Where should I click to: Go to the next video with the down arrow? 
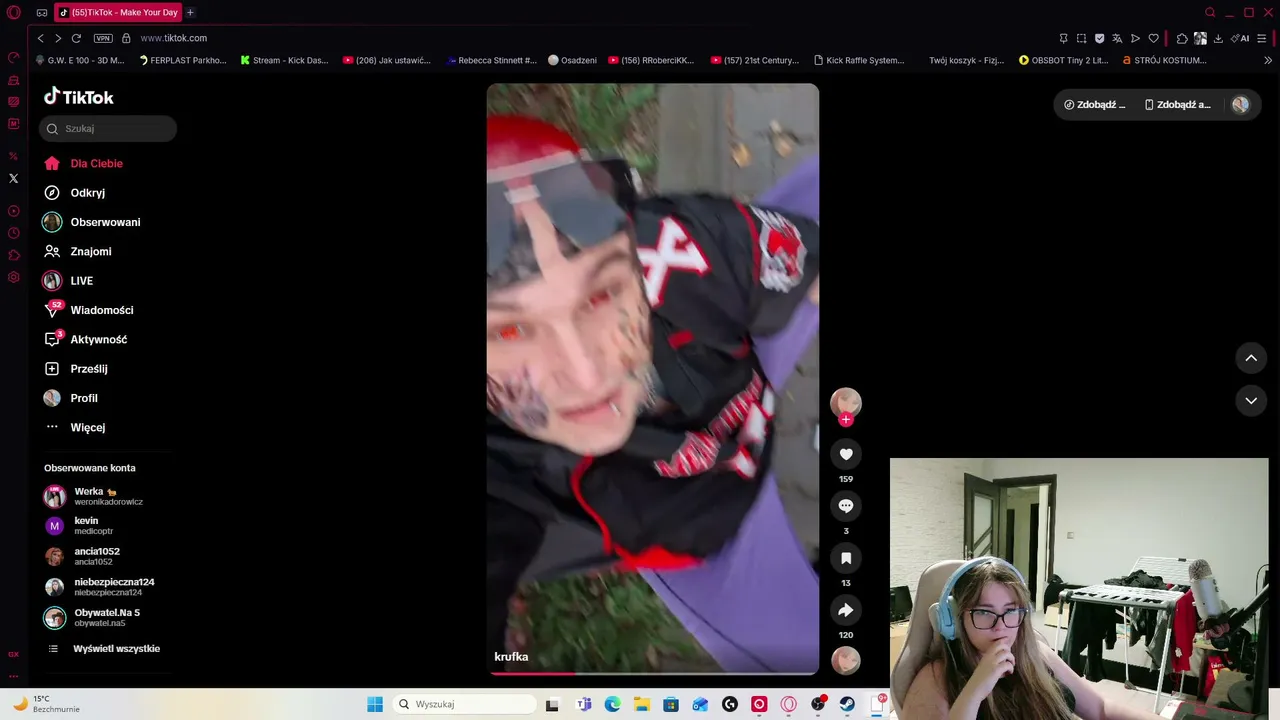(1251, 400)
